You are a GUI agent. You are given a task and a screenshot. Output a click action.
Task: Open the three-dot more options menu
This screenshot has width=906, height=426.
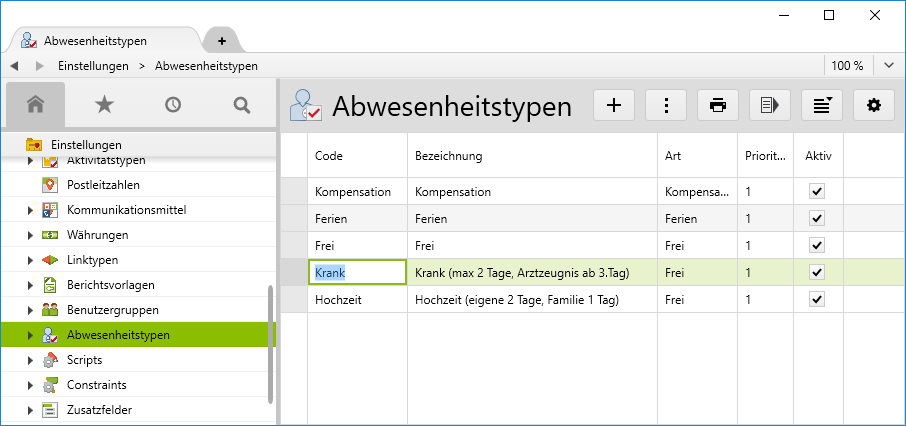pyautogui.click(x=665, y=105)
